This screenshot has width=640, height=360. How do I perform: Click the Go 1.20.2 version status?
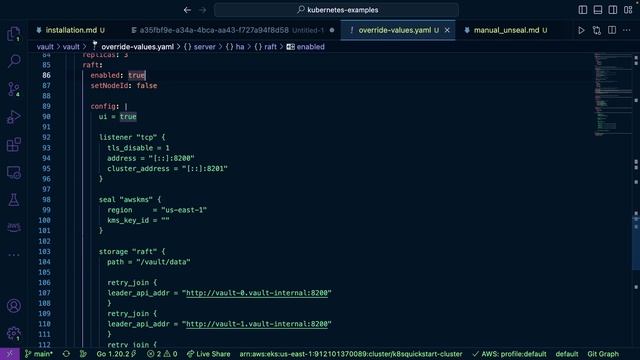click(x=116, y=354)
